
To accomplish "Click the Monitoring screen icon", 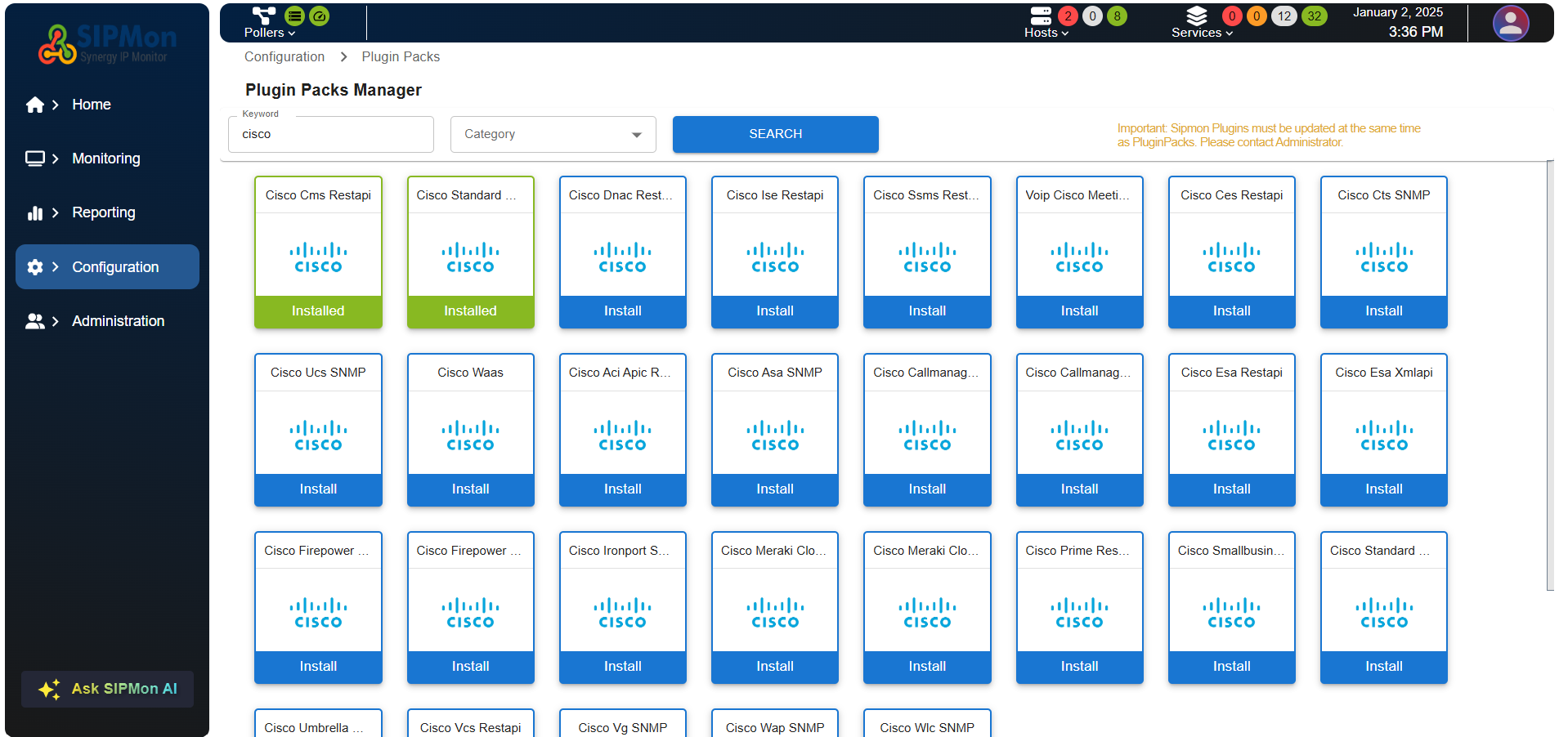I will click(34, 159).
